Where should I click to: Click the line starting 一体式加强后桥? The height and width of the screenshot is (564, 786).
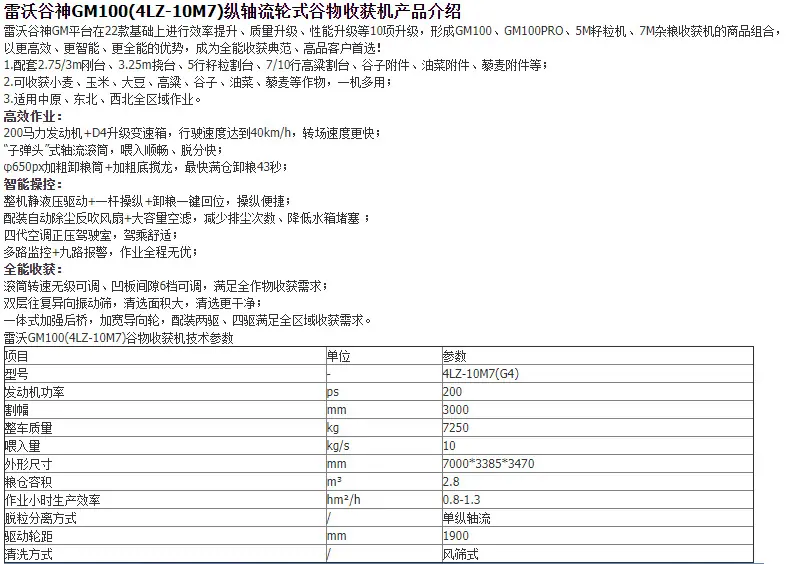[188, 320]
